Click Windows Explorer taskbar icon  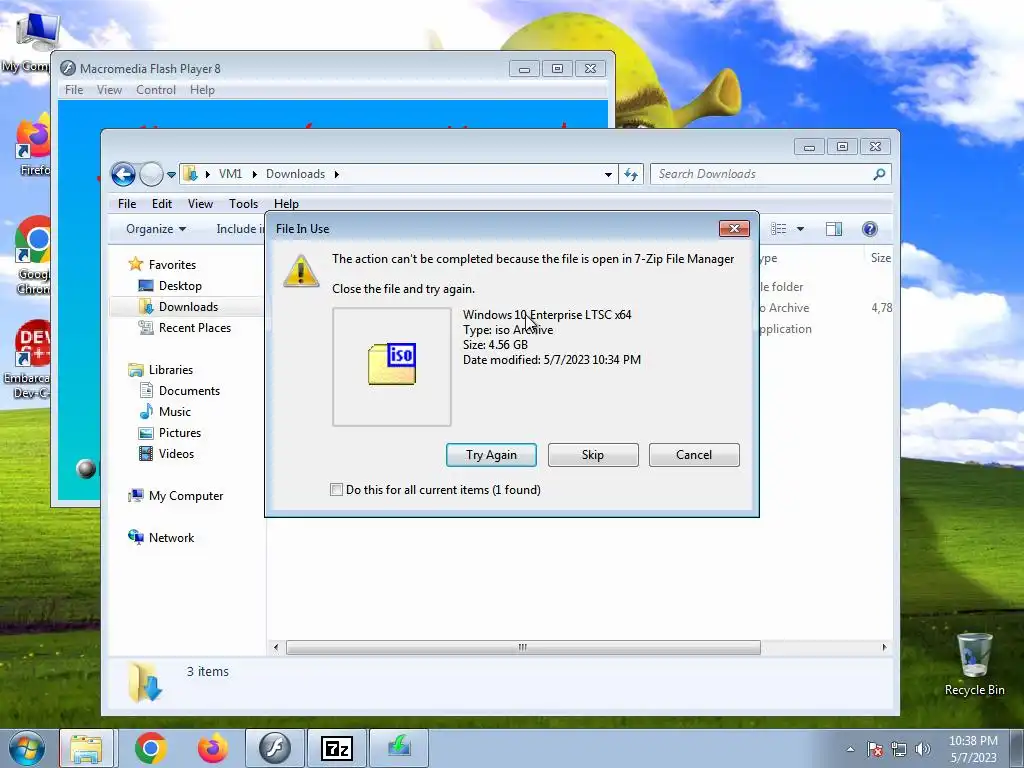86,748
